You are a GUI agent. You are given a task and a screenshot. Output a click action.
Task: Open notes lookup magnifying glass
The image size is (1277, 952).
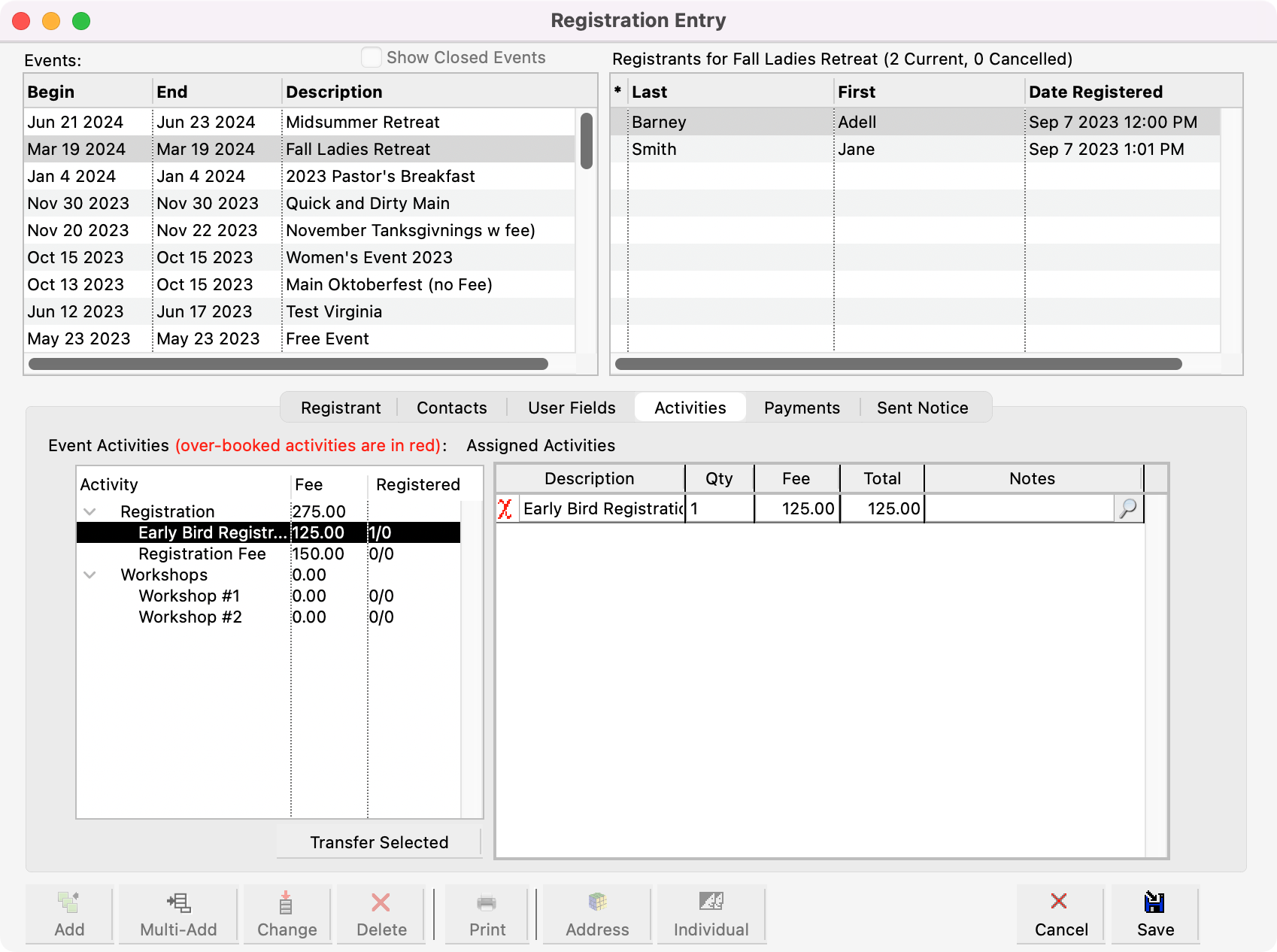1128,509
